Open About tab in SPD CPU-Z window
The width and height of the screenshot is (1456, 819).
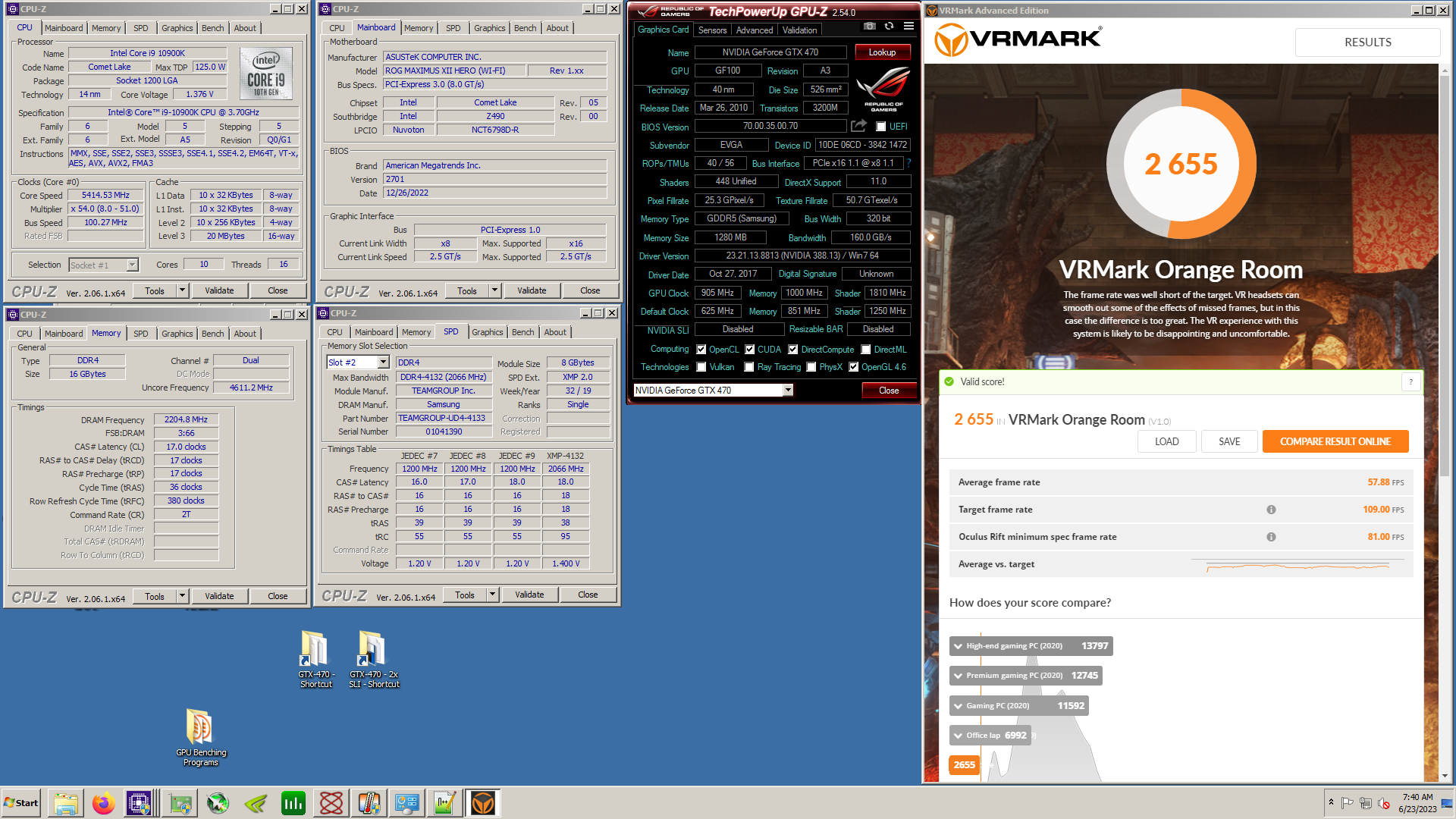pos(555,332)
